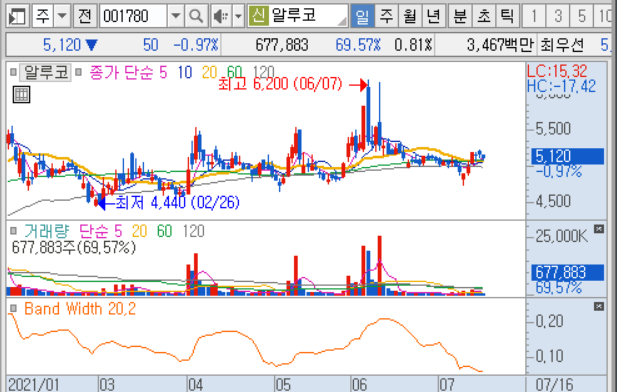Select interval button 5

pyautogui.click(x=581, y=16)
